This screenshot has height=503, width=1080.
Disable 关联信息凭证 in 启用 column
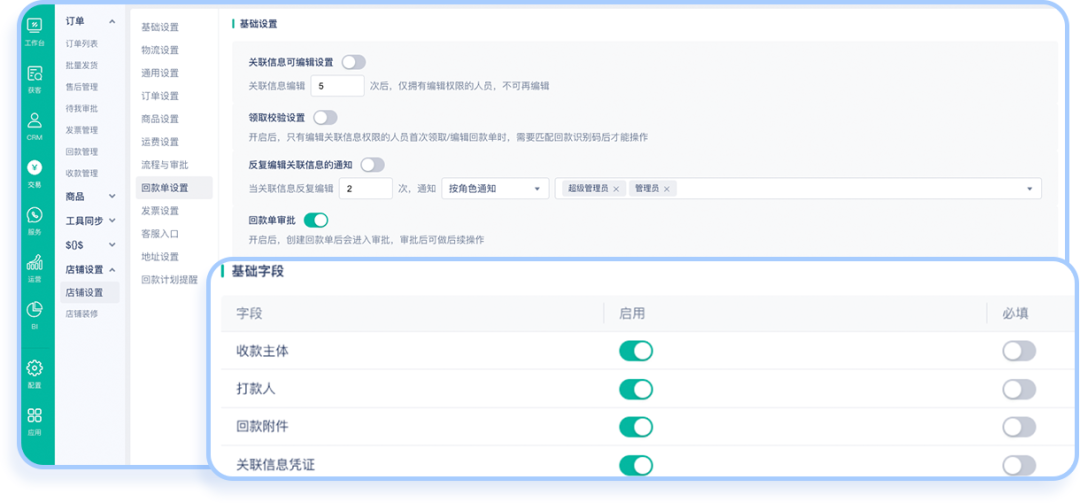pos(636,465)
